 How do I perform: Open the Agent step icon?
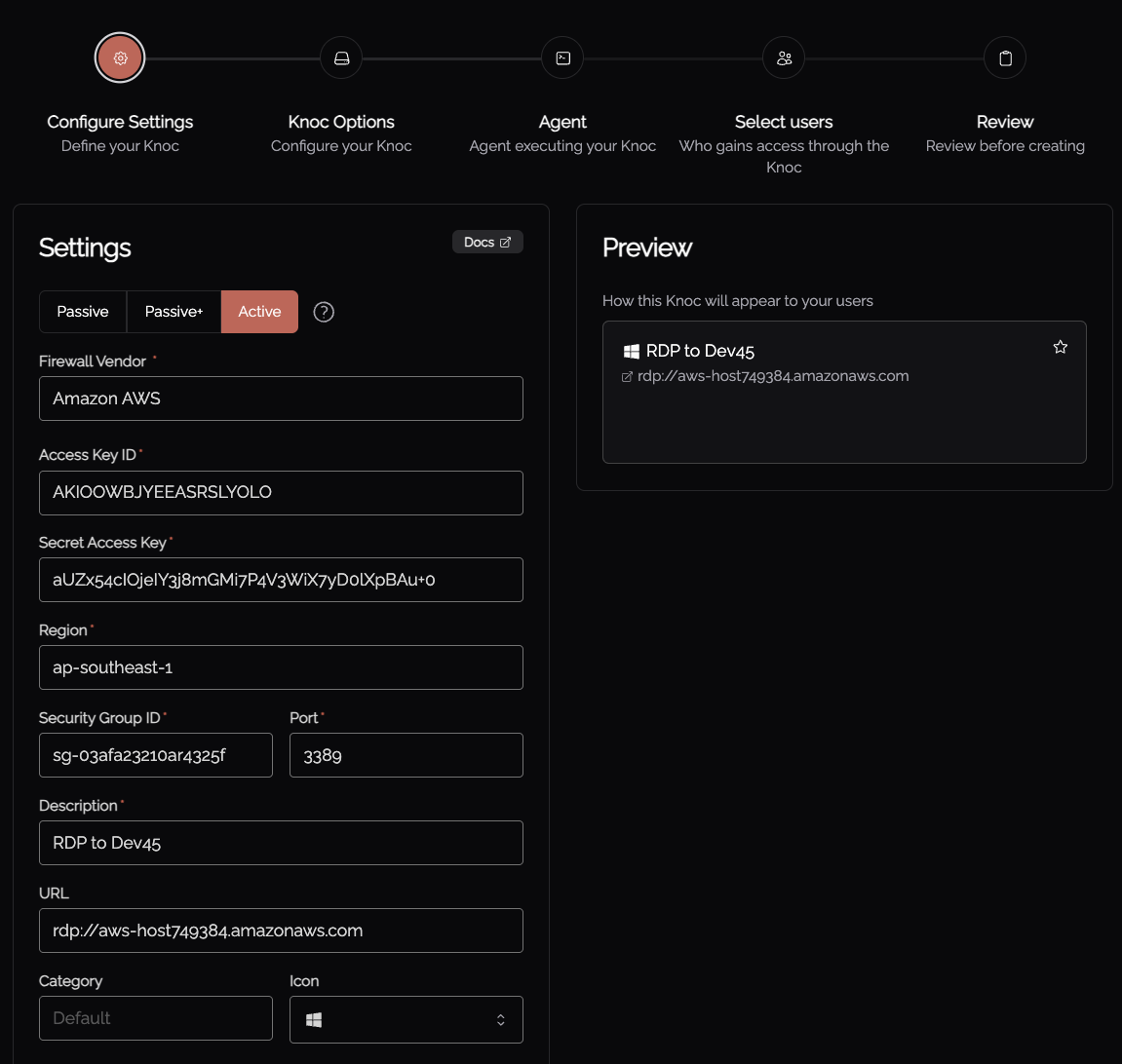(x=561, y=57)
